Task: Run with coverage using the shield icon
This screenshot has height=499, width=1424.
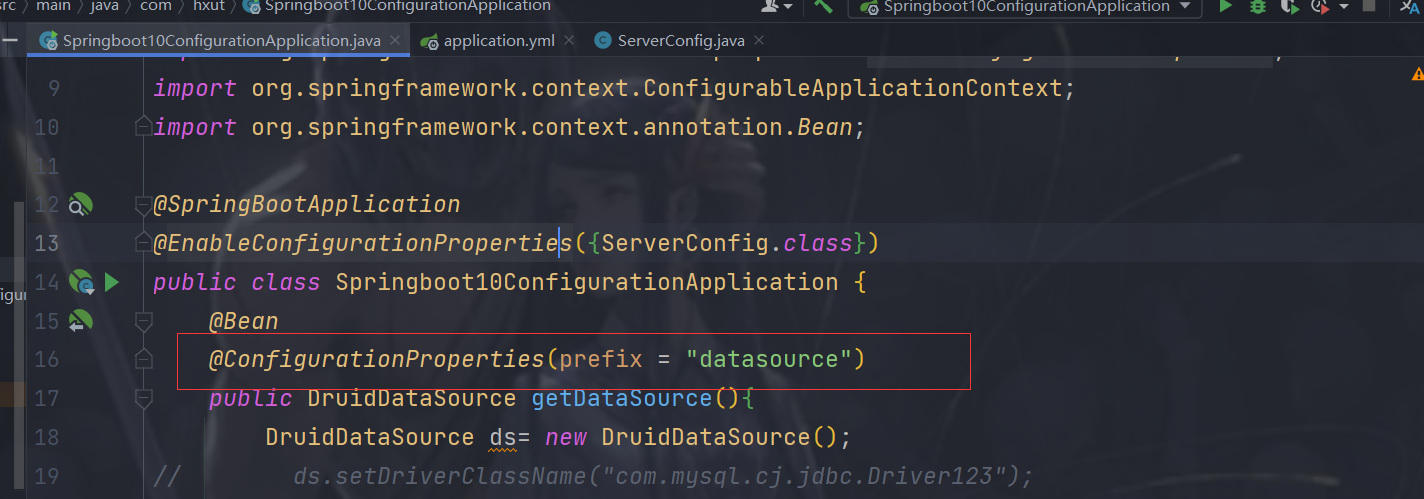Action: point(1290,7)
